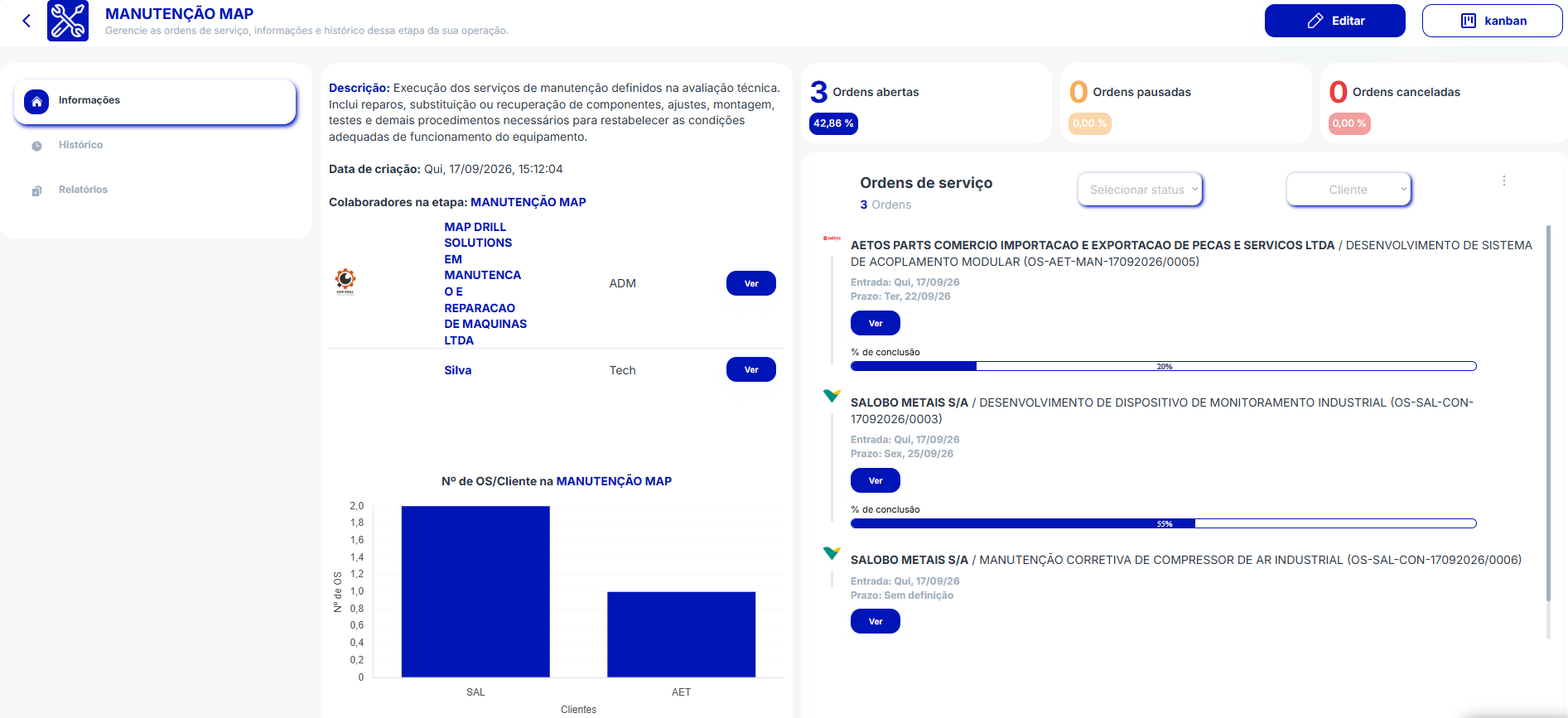This screenshot has width=1568, height=718.
Task: Click the 42,86 % open orders badge
Action: [x=832, y=123]
